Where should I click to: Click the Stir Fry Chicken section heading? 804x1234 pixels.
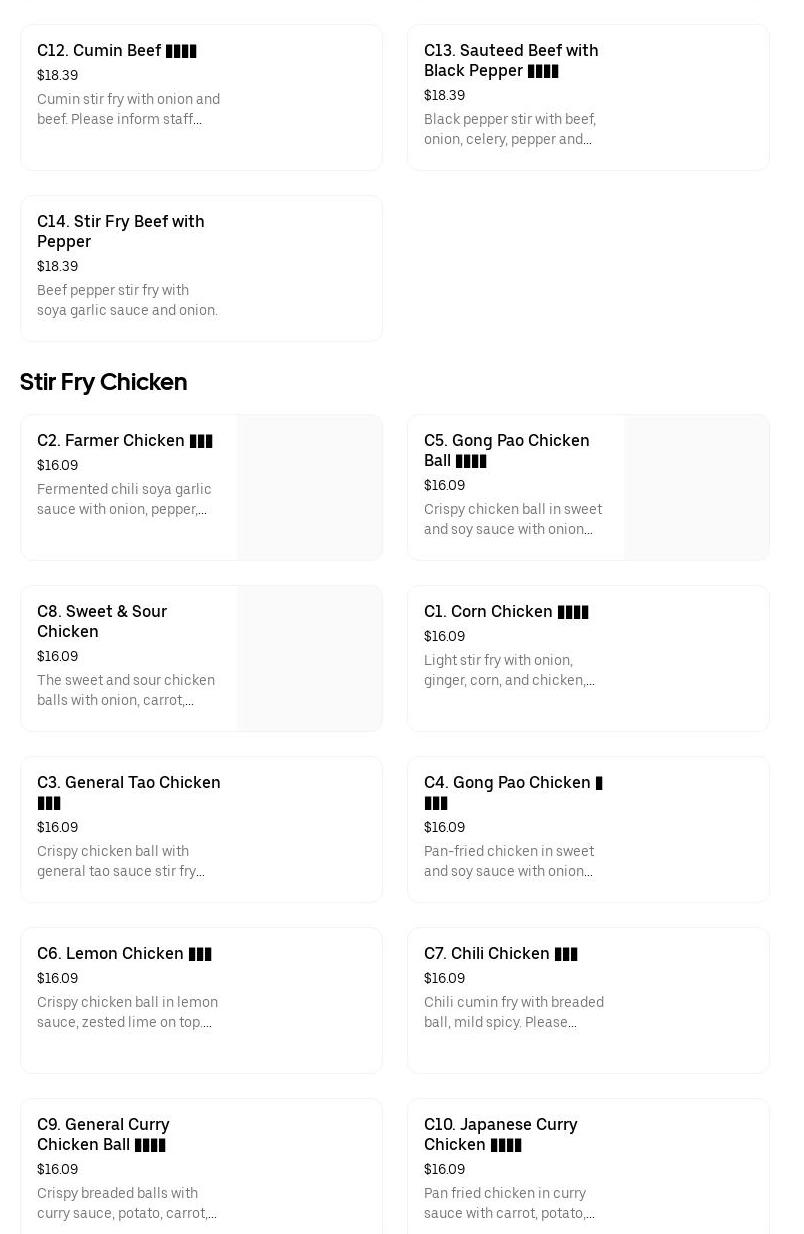(104, 382)
